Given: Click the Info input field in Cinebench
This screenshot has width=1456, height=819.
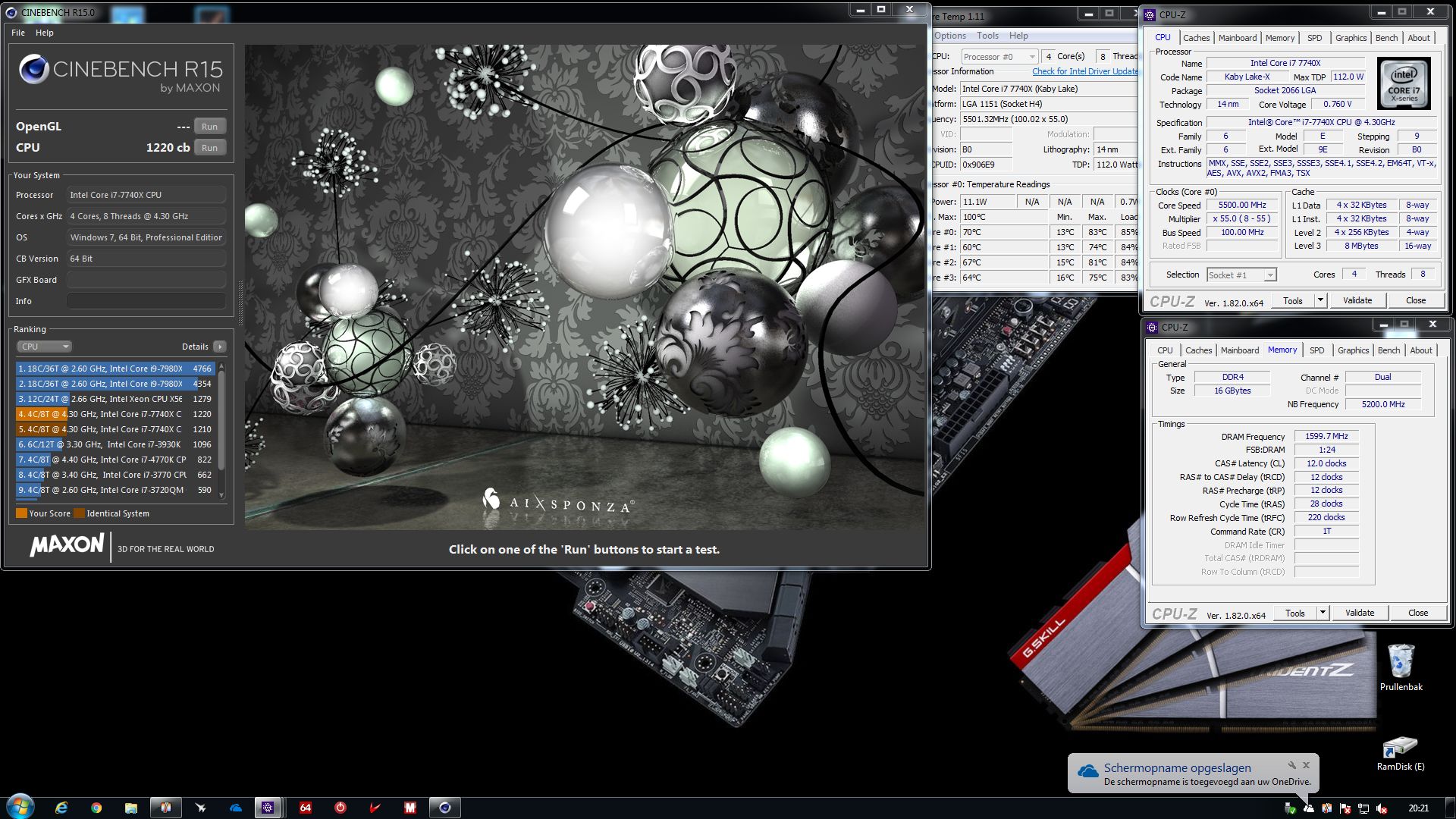Looking at the screenshot, I should (x=146, y=301).
